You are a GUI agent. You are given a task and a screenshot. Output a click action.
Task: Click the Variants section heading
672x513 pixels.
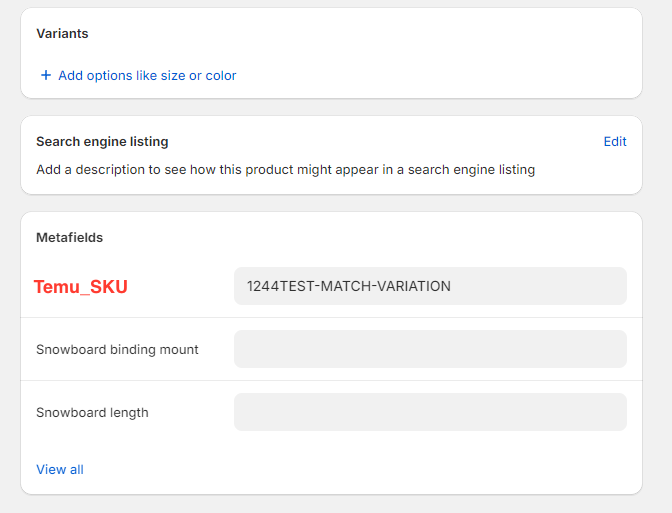click(x=62, y=34)
